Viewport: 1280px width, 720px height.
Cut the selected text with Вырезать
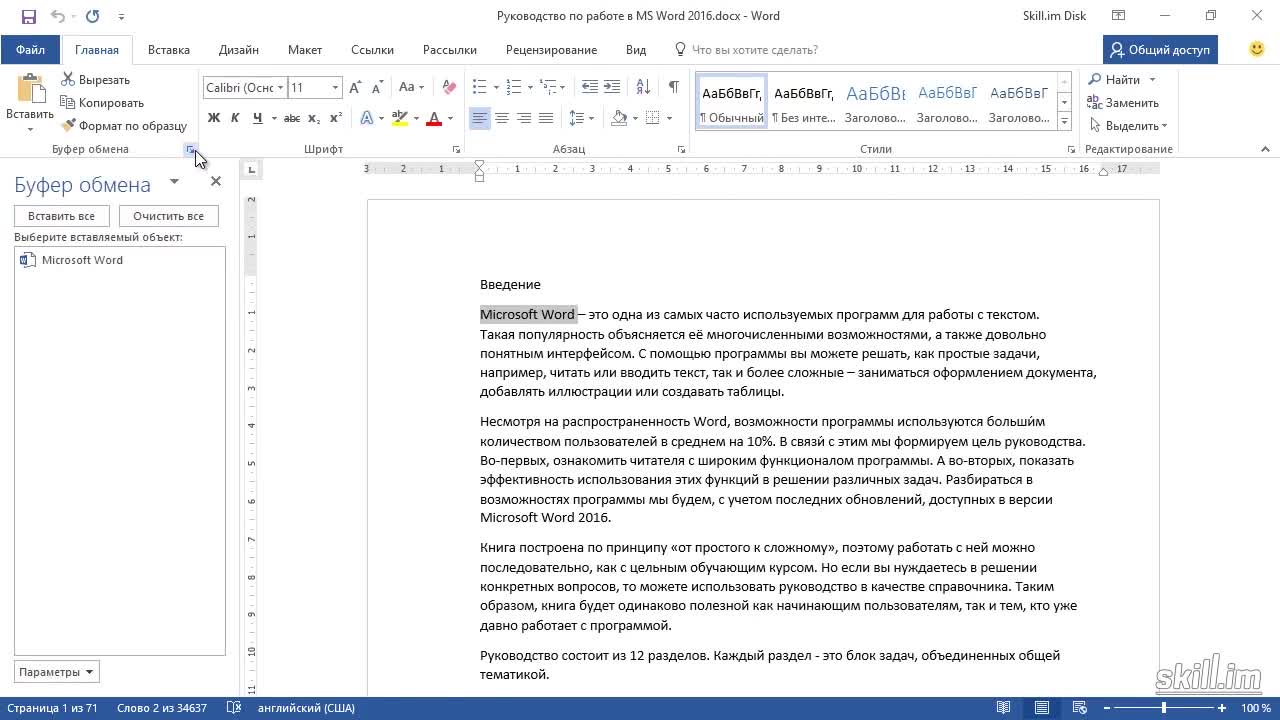pyautogui.click(x=96, y=80)
